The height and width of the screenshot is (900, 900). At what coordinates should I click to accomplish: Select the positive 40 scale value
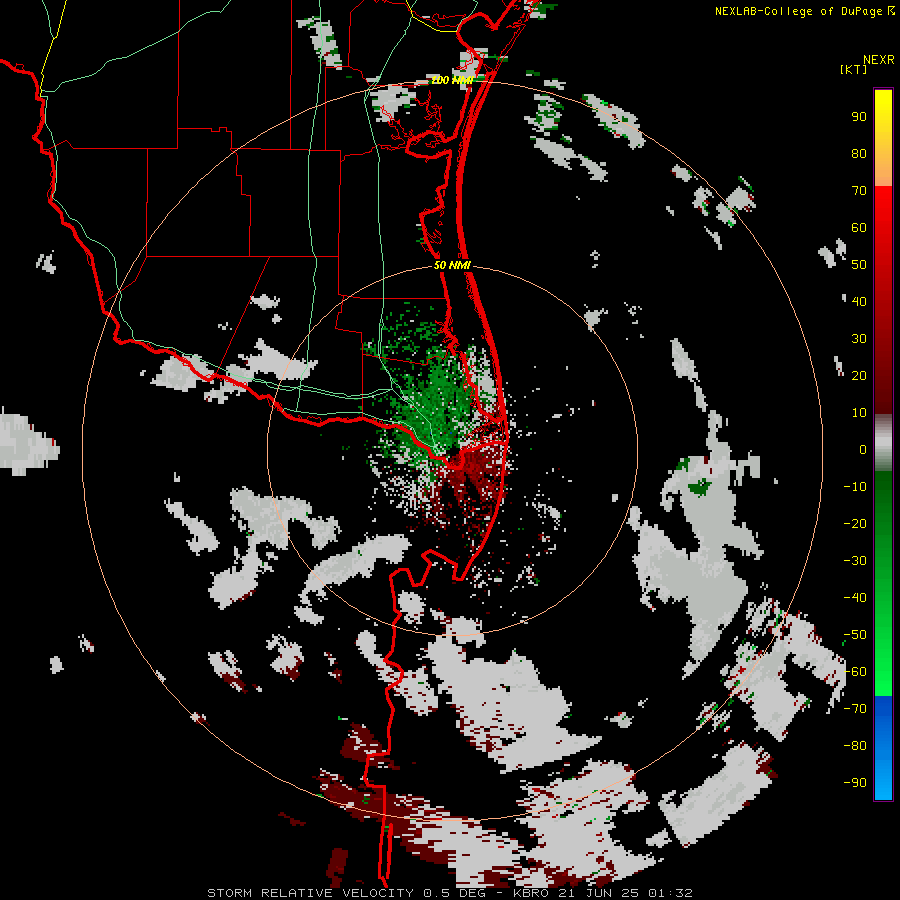[859, 301]
